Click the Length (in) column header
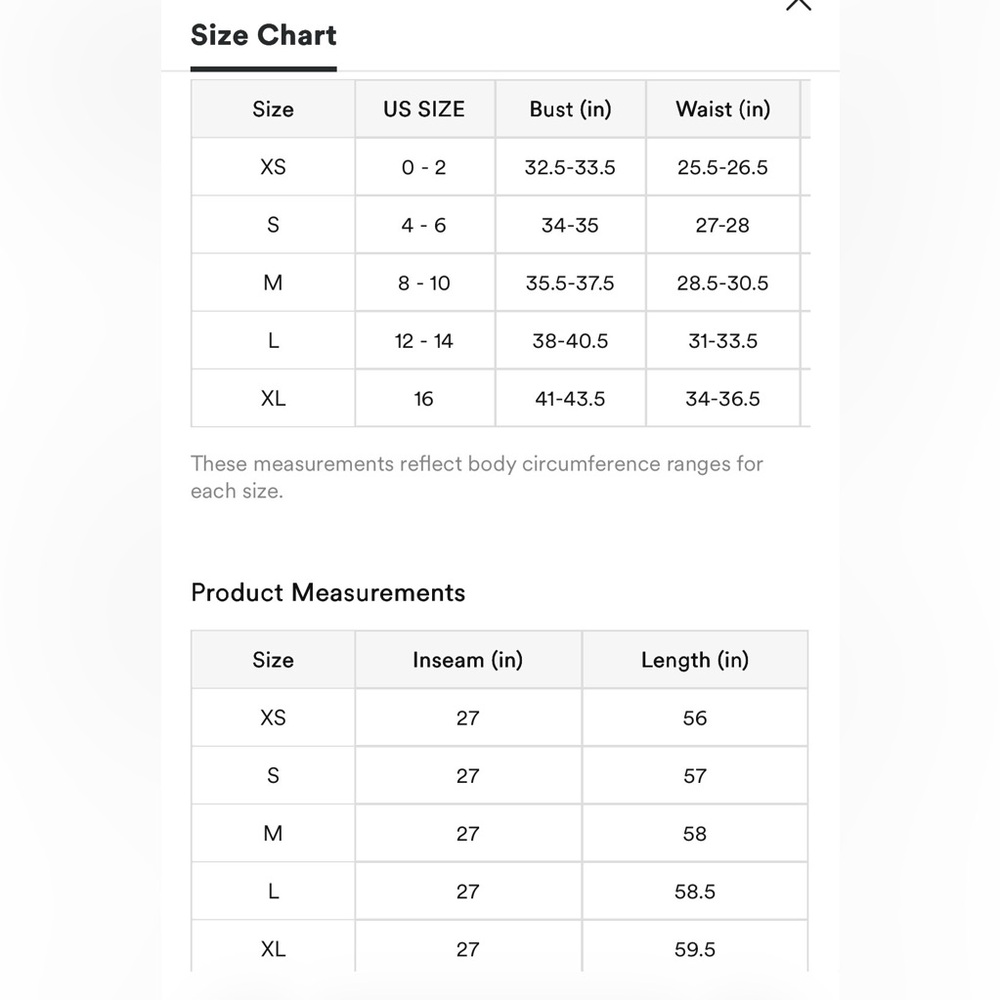The width and height of the screenshot is (1000, 1000). point(695,660)
